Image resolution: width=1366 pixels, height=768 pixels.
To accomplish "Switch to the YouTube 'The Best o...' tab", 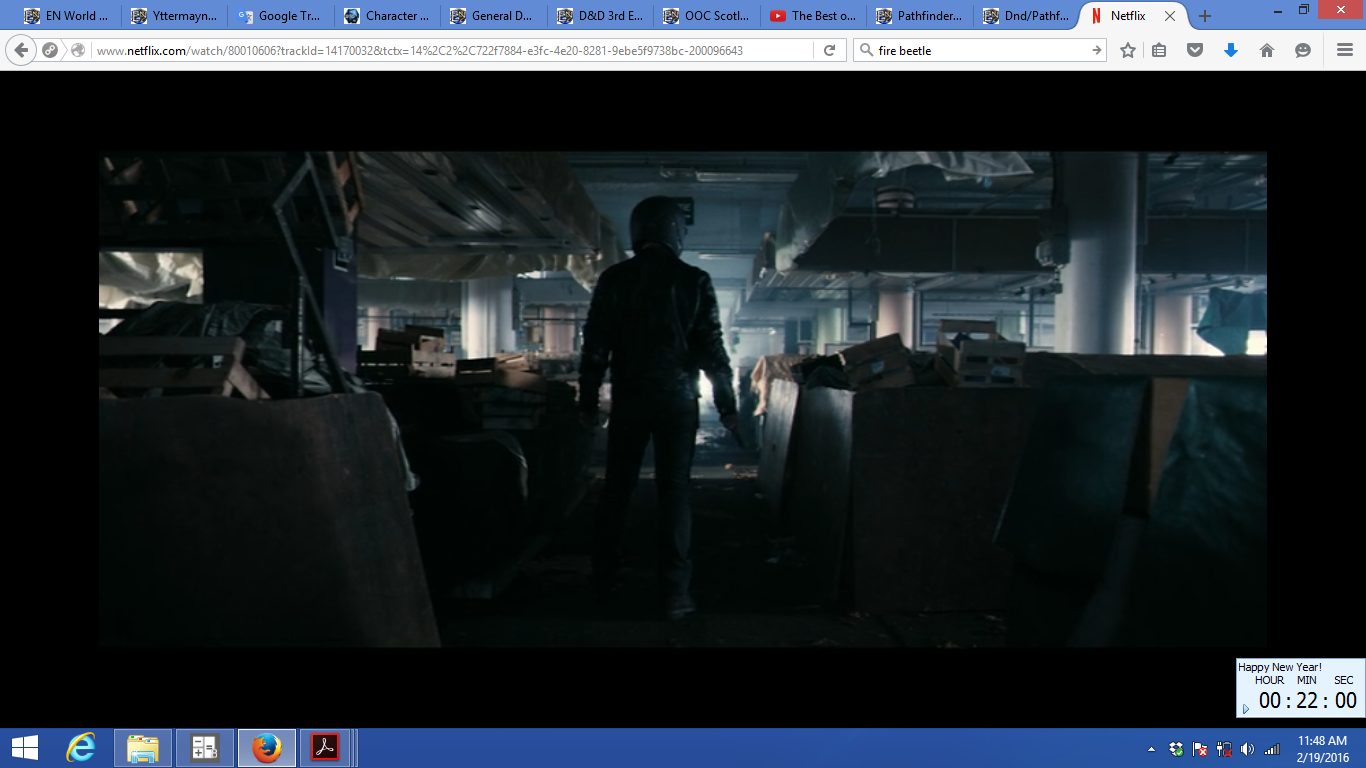I will (x=813, y=16).
